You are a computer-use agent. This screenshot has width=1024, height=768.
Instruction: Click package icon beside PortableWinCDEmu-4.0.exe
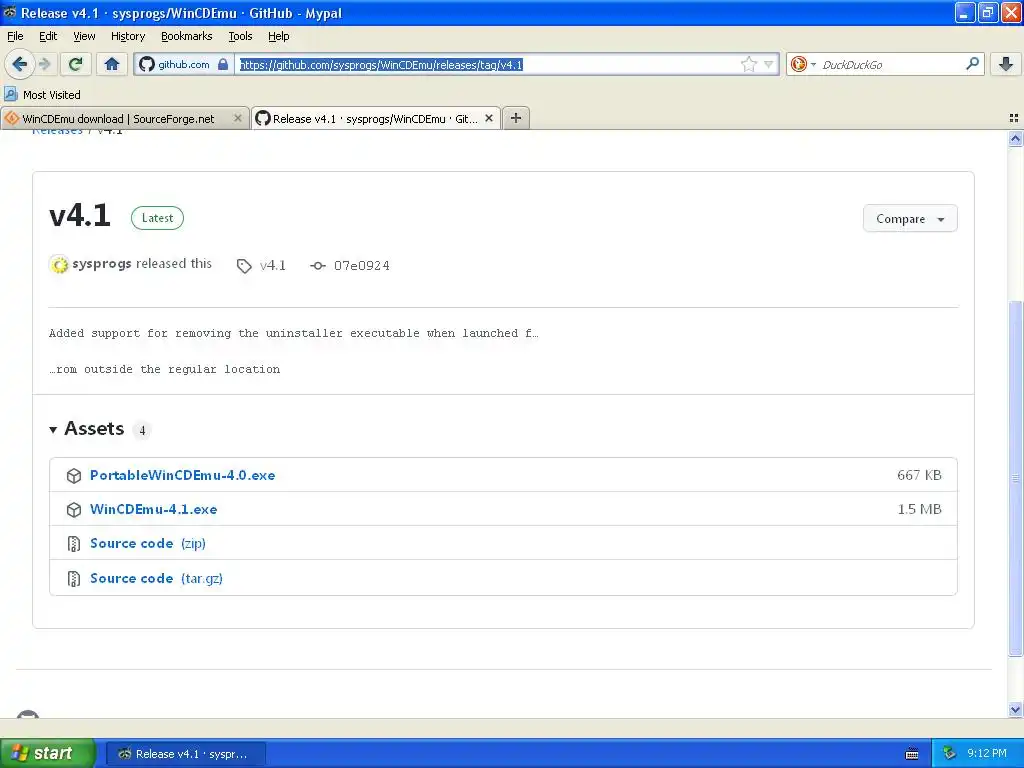point(74,475)
